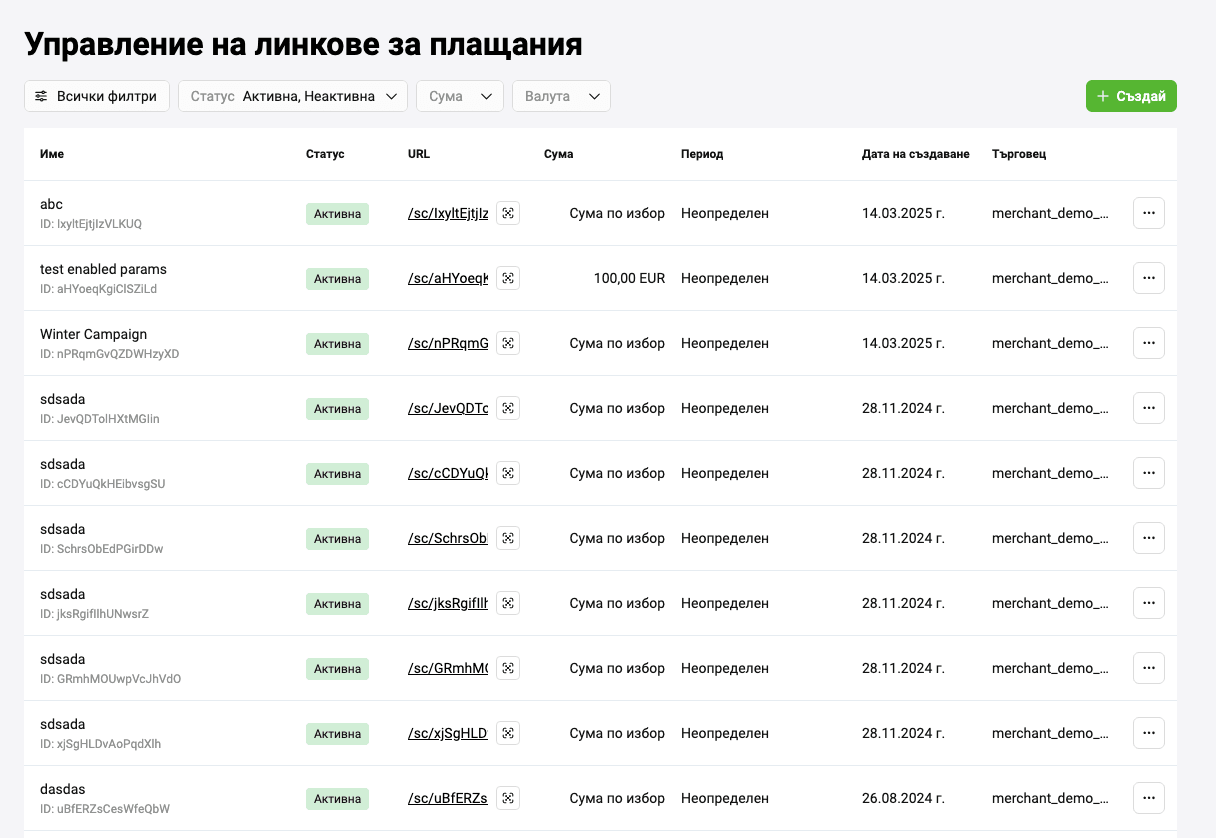
Task: Select the Winter Campaign row name
Action: pyautogui.click(x=93, y=334)
